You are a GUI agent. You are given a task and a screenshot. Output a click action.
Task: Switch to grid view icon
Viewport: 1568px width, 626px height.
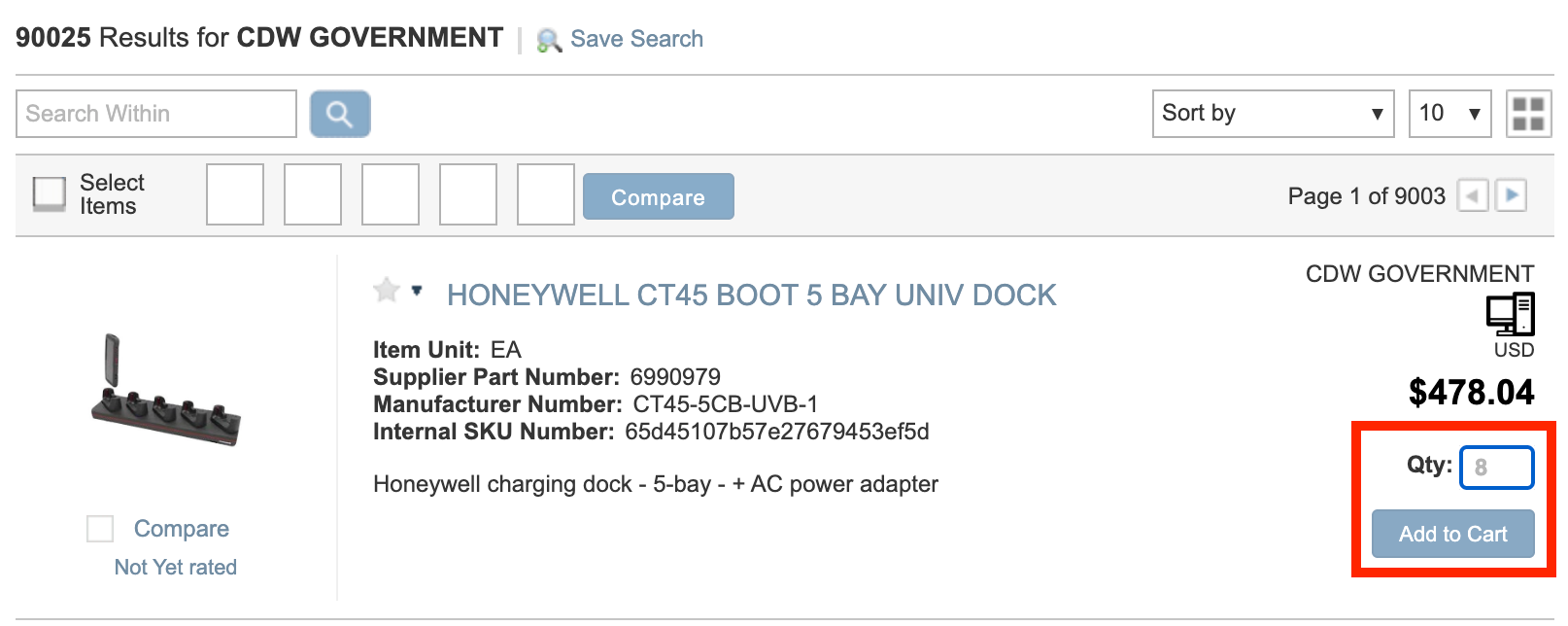[x=1528, y=114]
